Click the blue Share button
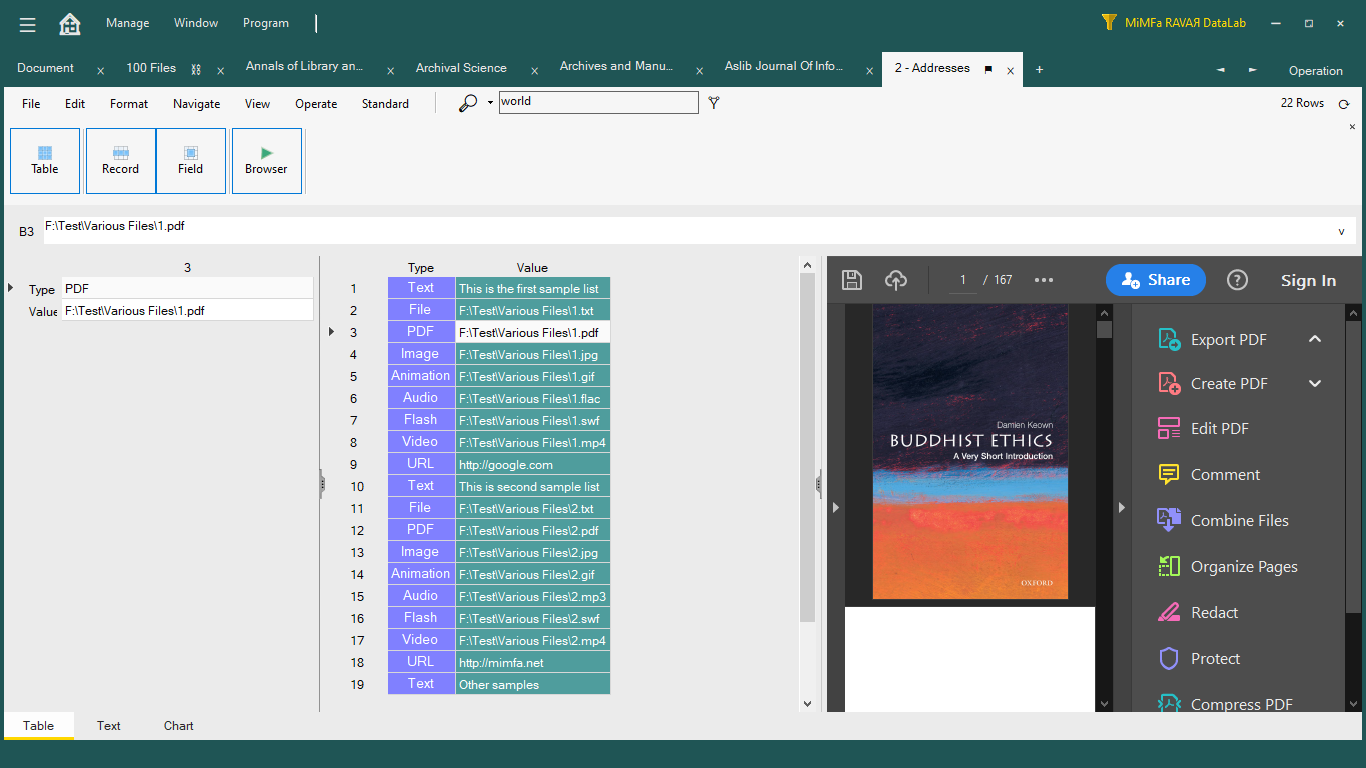 coord(1155,280)
